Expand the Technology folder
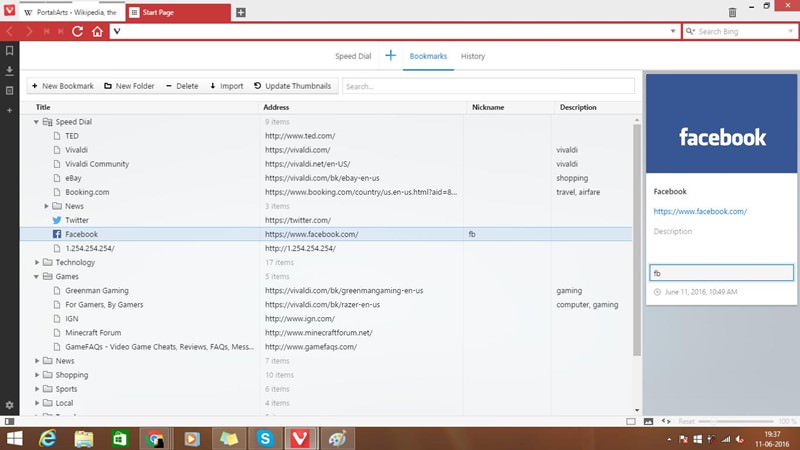Viewport: 800px width, 450px height. click(37, 262)
